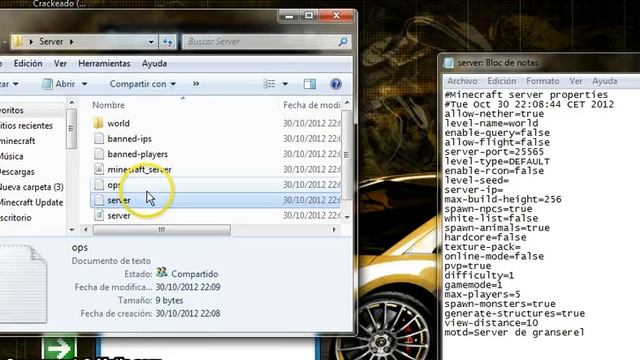Click the banned-players file icon

(99, 154)
